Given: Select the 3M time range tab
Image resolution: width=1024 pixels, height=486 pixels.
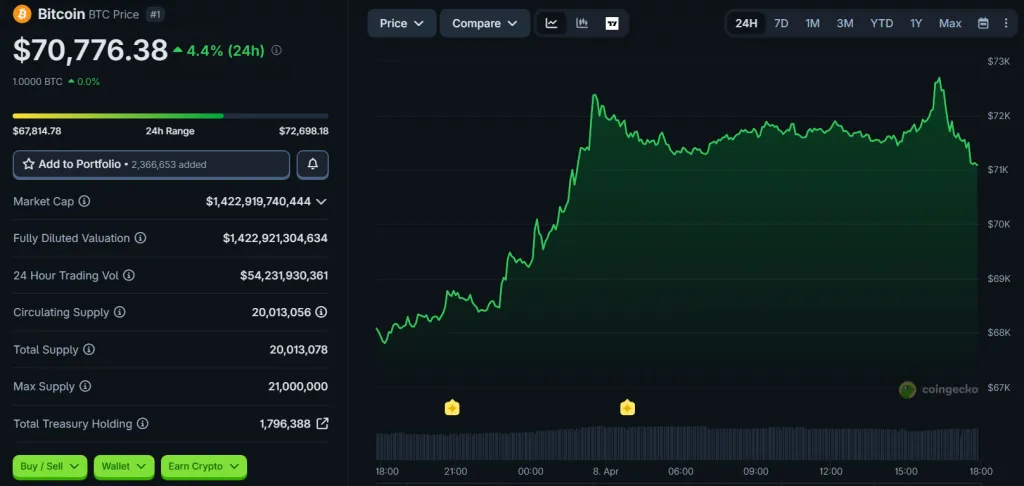Looking at the screenshot, I should click(x=845, y=24).
